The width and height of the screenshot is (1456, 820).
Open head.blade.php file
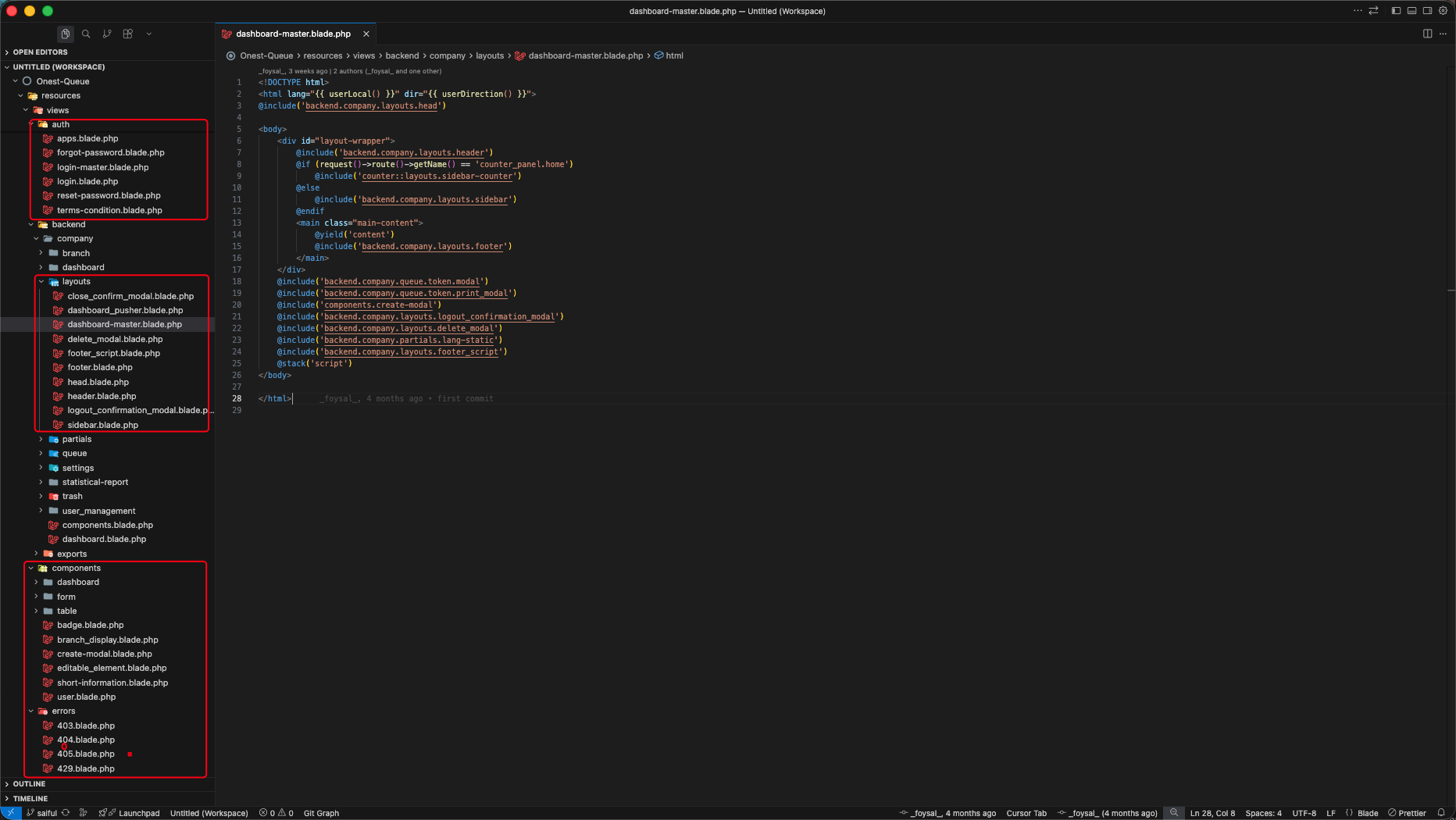click(x=98, y=383)
